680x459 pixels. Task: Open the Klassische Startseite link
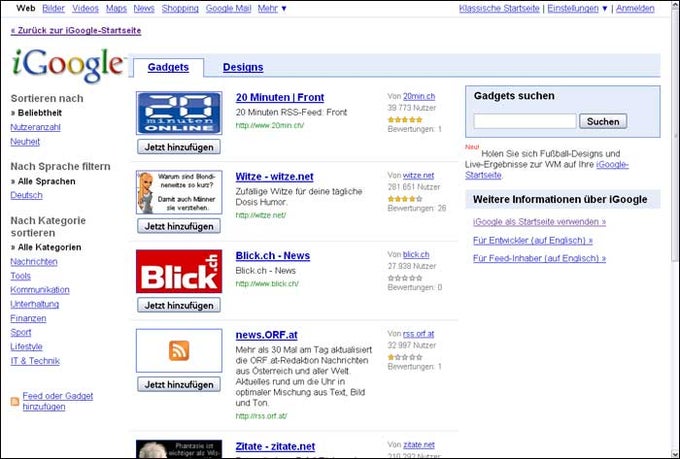point(499,8)
